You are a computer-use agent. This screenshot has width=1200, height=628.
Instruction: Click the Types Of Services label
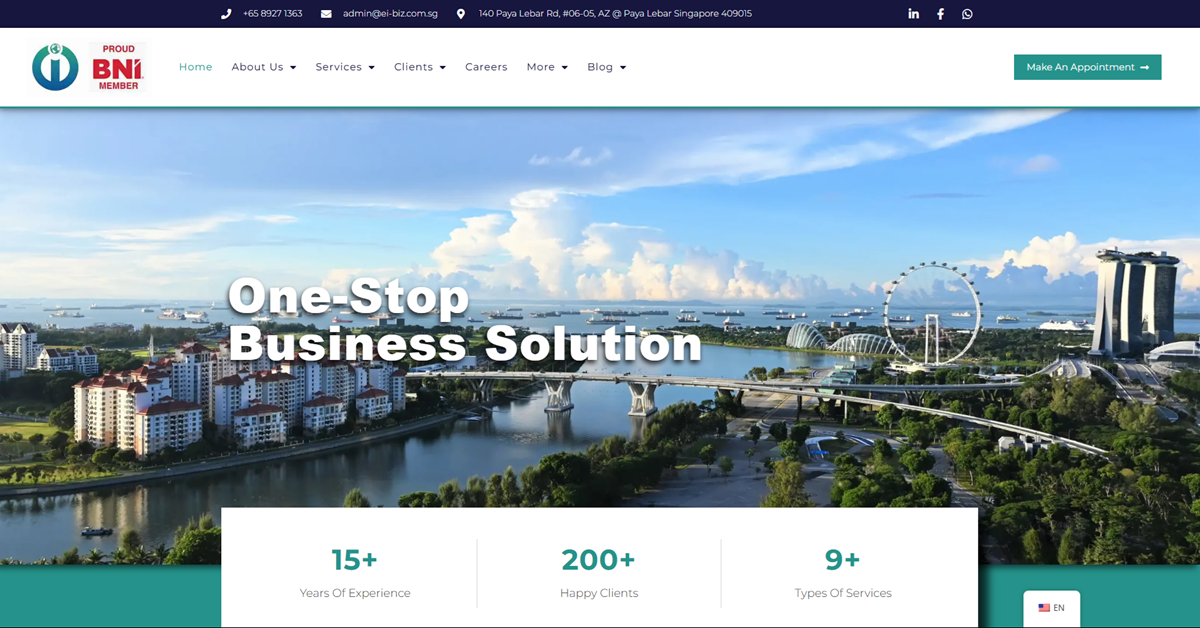843,593
